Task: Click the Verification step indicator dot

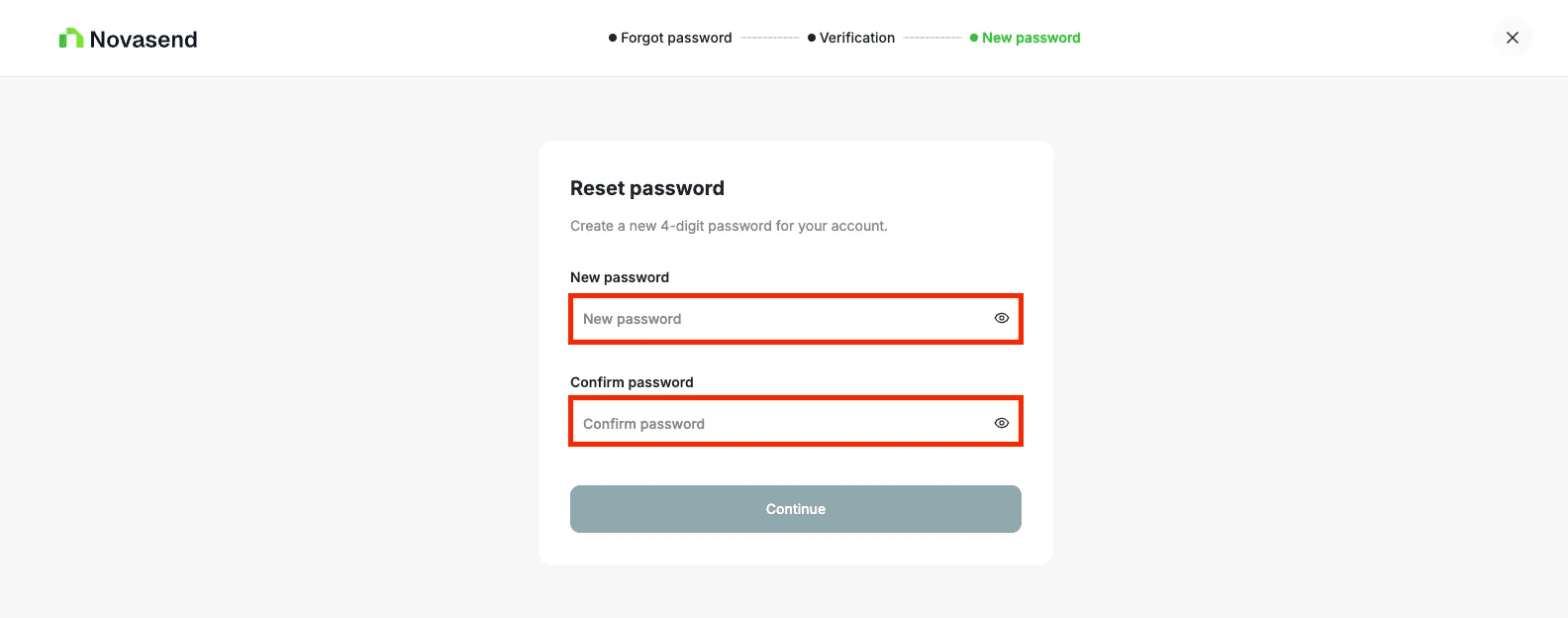Action: [x=812, y=38]
